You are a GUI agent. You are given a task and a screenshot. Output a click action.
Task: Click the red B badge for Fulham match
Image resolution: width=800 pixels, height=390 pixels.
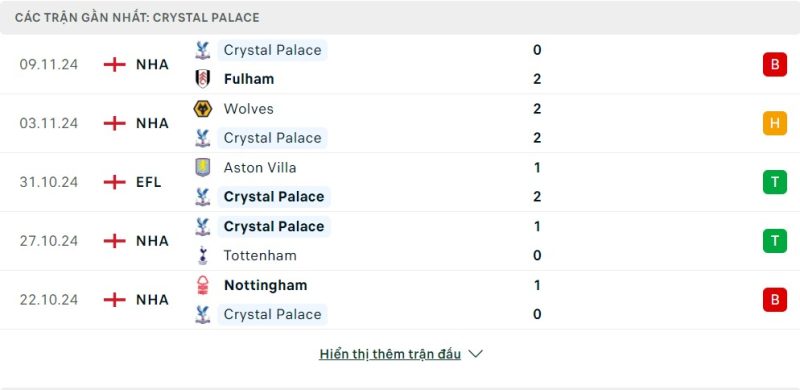click(x=774, y=65)
